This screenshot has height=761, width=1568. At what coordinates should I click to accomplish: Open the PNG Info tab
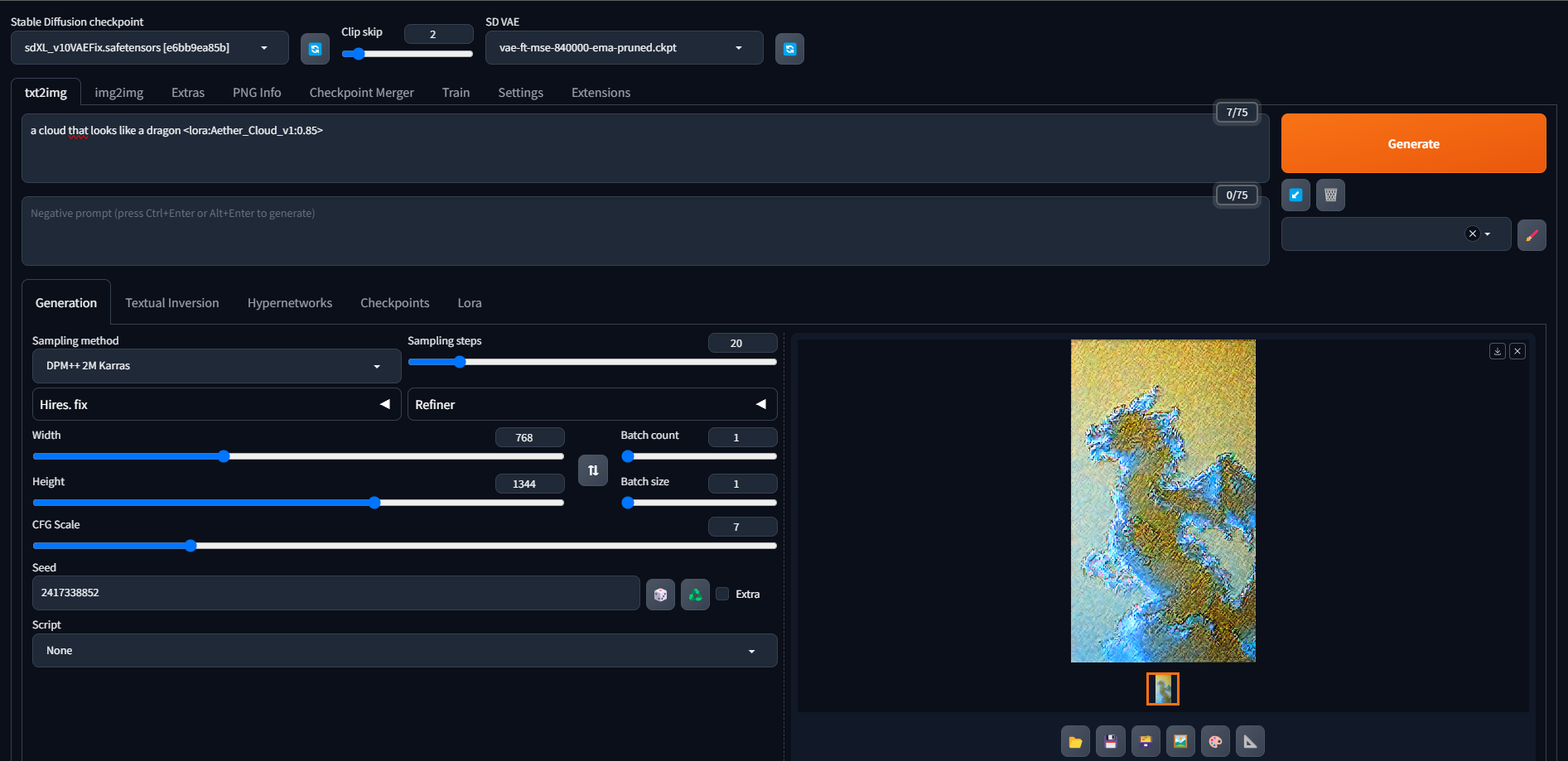[x=257, y=93]
